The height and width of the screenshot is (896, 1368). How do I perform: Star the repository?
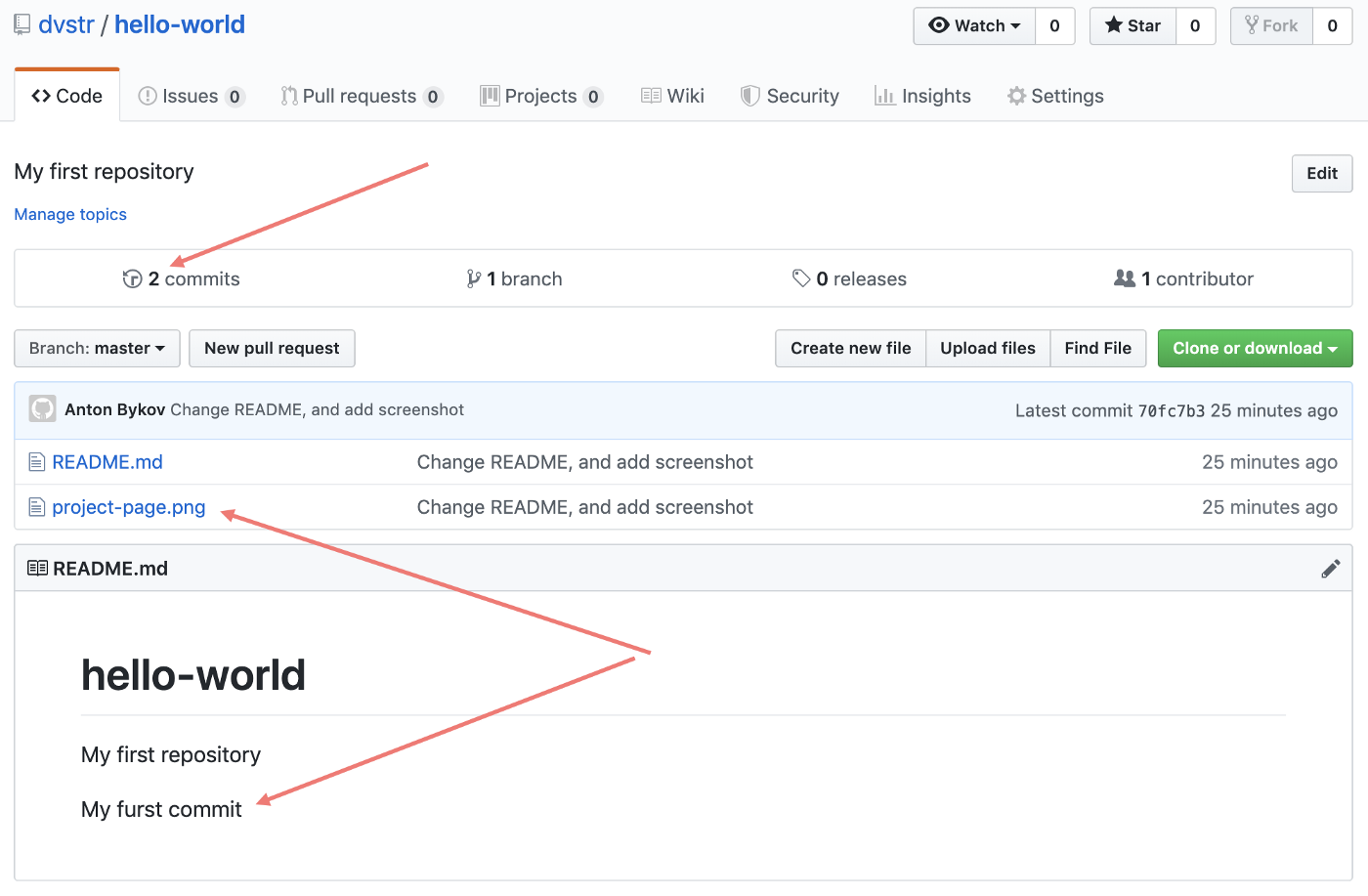[1133, 26]
